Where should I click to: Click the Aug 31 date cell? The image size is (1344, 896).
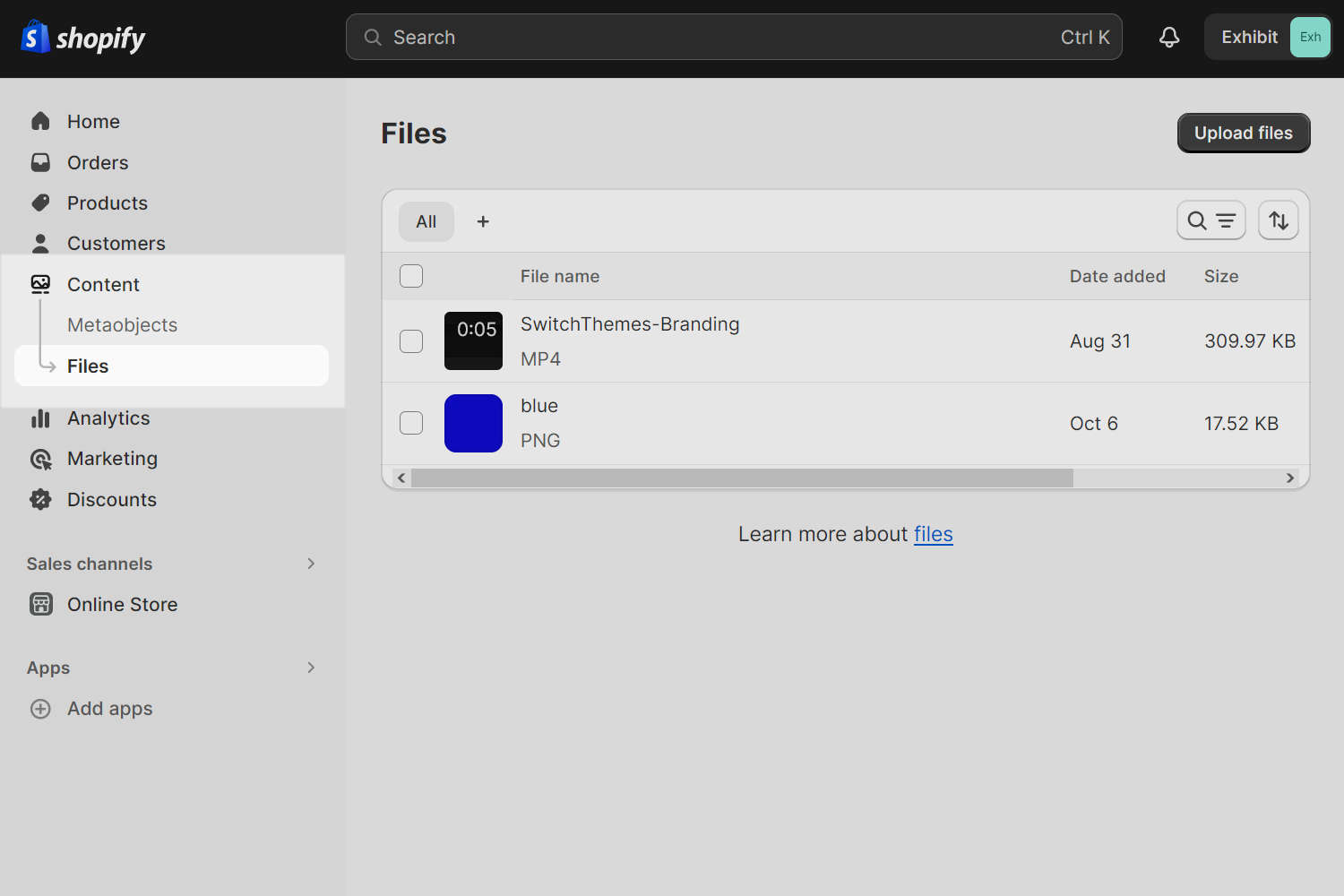(x=1100, y=341)
